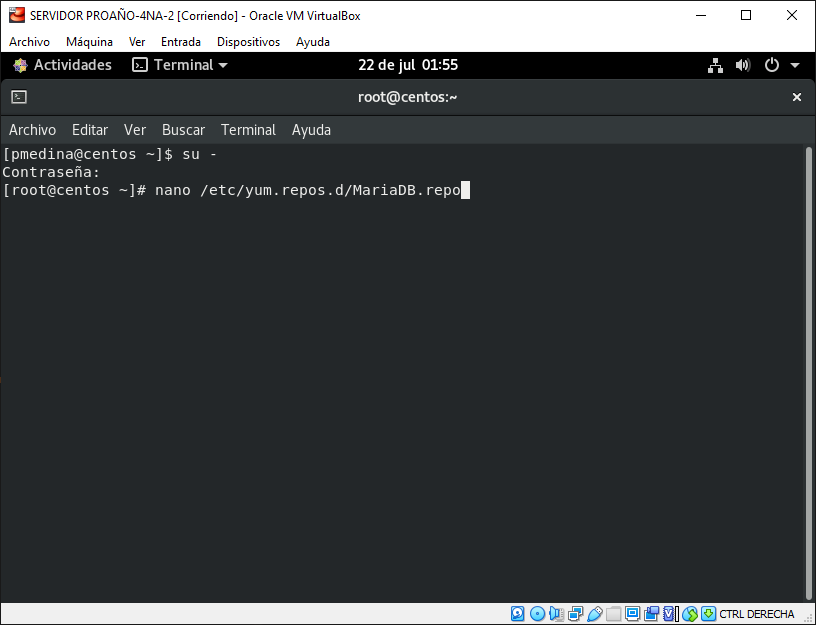Image resolution: width=816 pixels, height=625 pixels.
Task: Minimize the VirtualBox window
Action: point(701,16)
